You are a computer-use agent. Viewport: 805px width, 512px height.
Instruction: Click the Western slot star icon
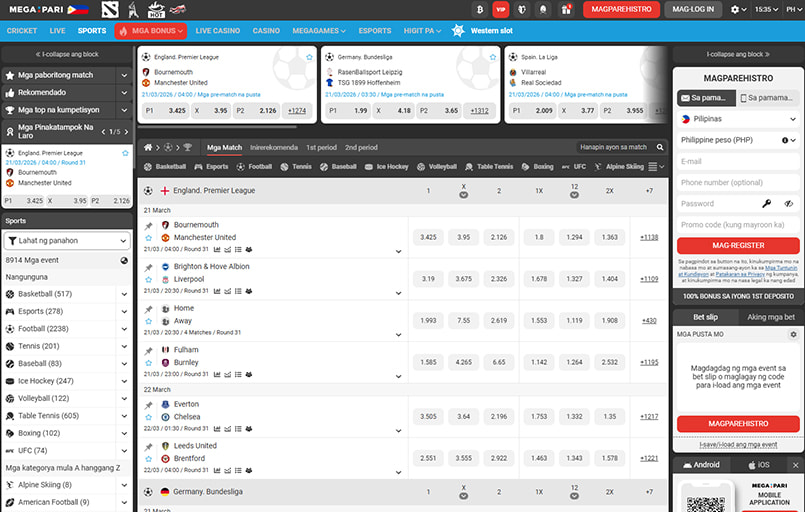click(457, 31)
